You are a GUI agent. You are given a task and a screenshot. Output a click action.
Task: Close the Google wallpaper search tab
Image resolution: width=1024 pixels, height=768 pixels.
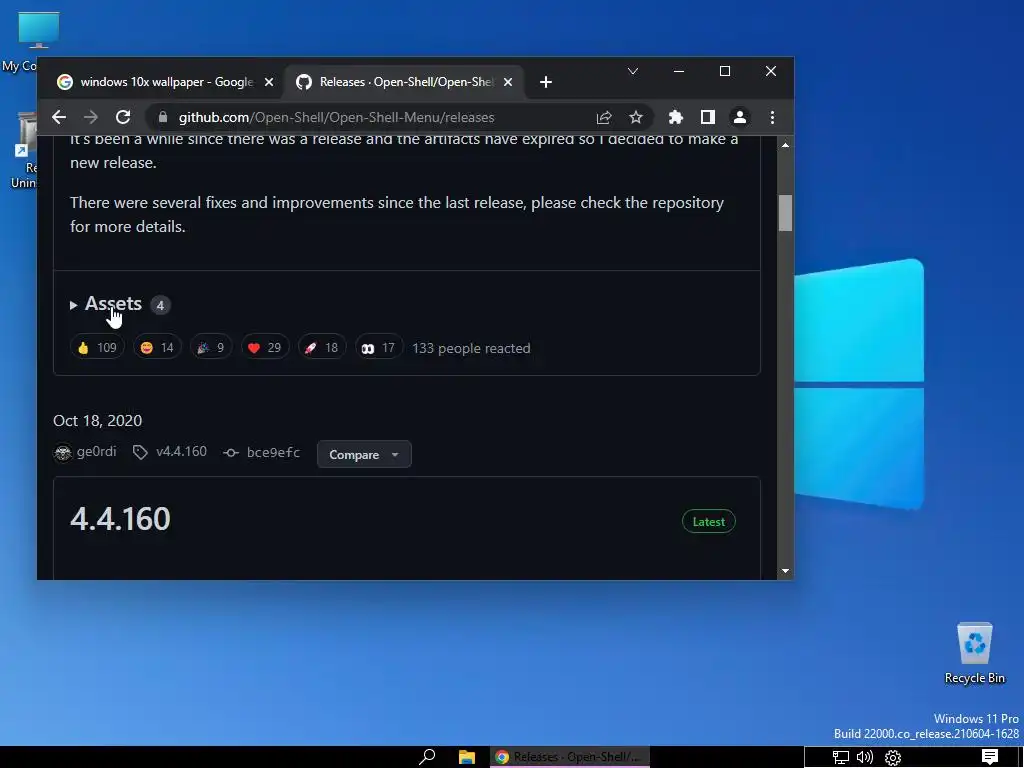click(268, 82)
